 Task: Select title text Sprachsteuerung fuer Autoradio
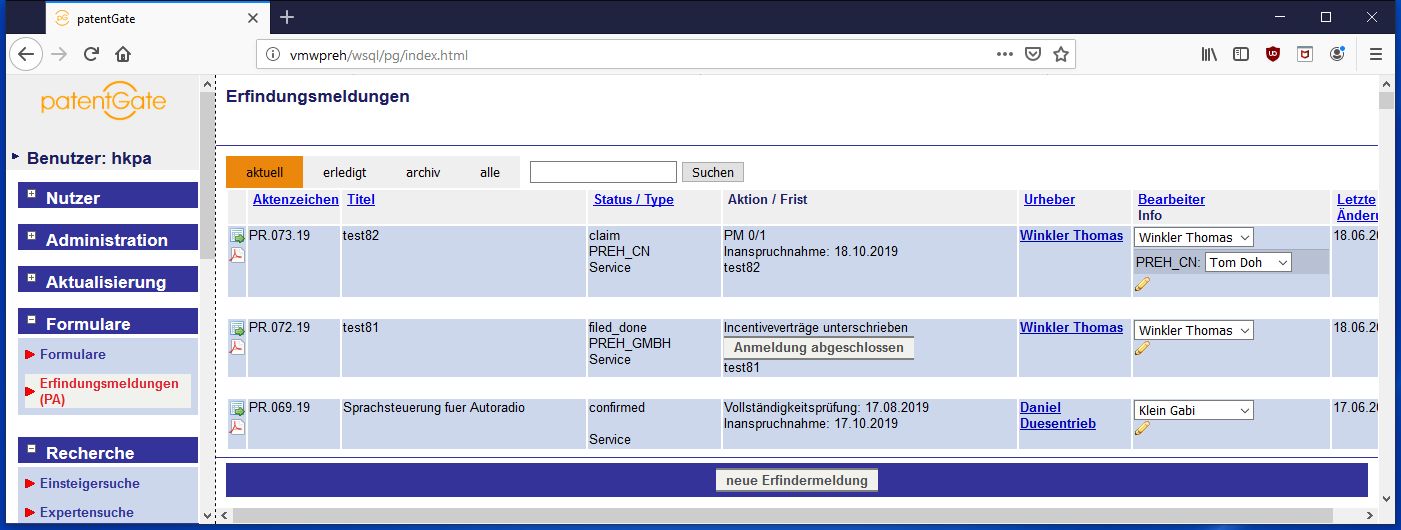pos(434,407)
